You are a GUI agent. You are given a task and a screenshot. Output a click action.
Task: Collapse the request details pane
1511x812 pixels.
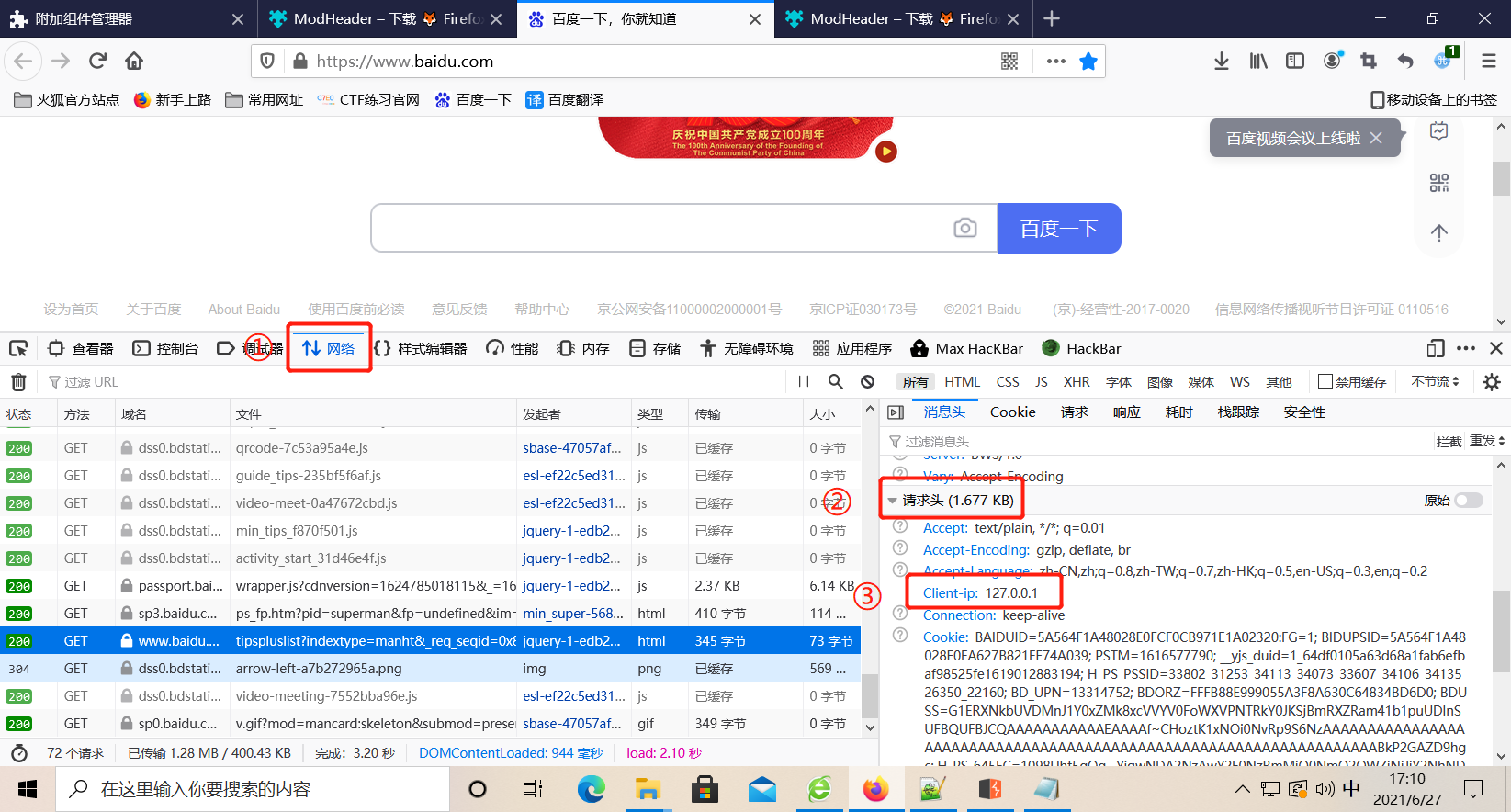pyautogui.click(x=896, y=412)
